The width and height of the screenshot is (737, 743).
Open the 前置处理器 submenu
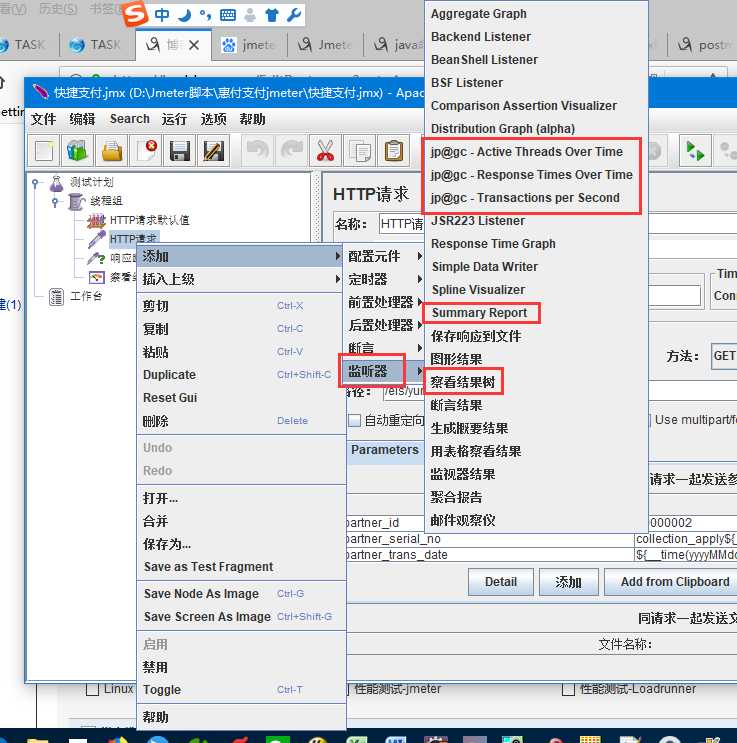pos(385,302)
